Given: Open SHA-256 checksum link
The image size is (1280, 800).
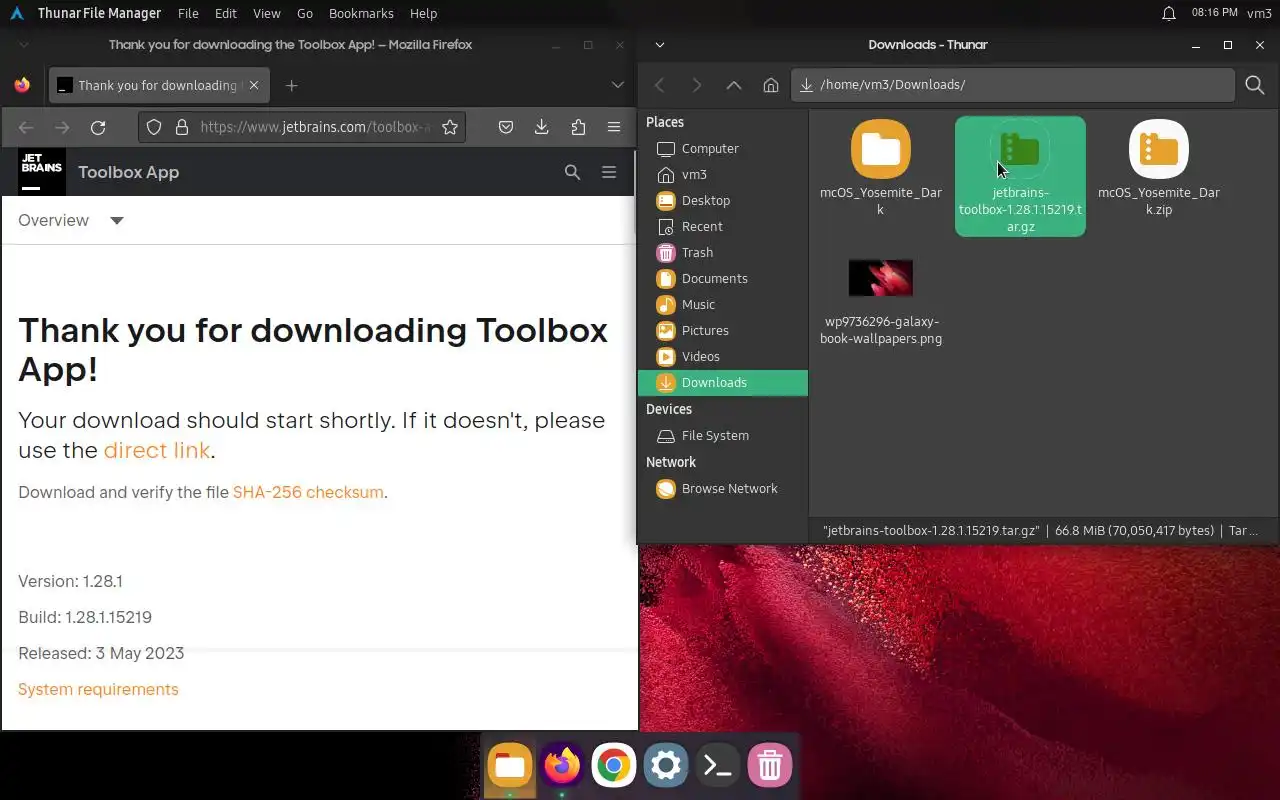Looking at the screenshot, I should (x=308, y=492).
